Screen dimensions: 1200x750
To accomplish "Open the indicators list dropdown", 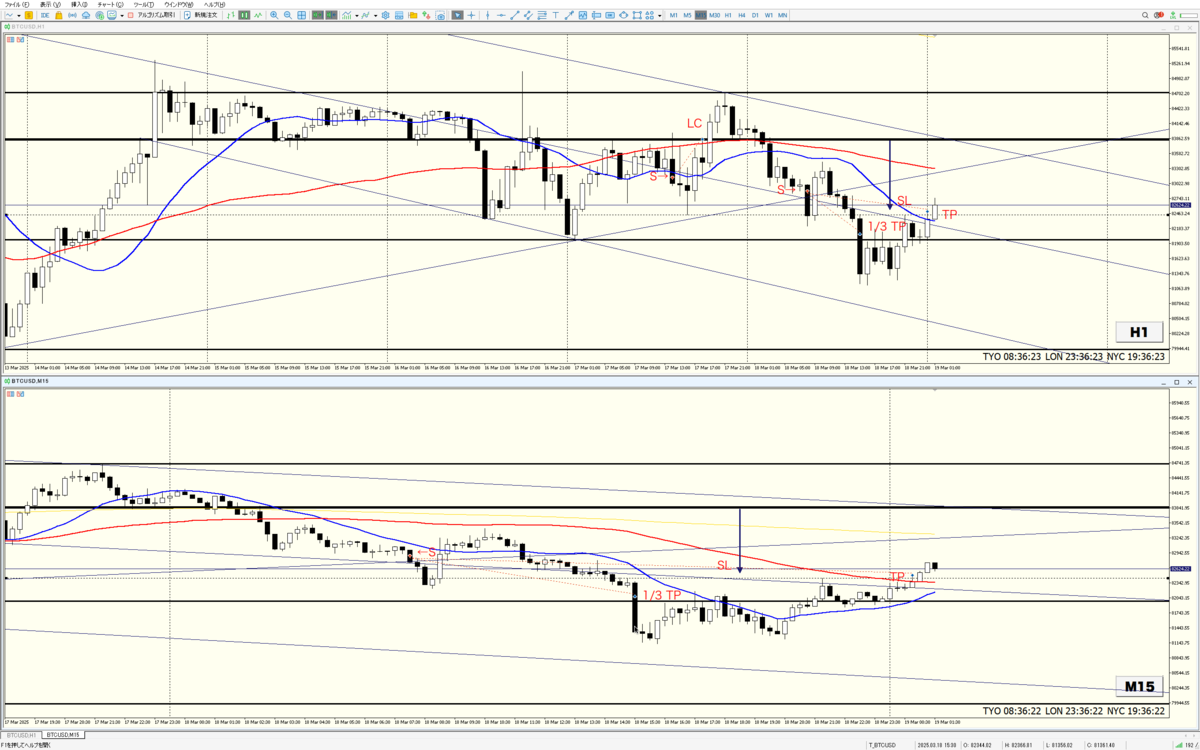I will tap(357, 15).
